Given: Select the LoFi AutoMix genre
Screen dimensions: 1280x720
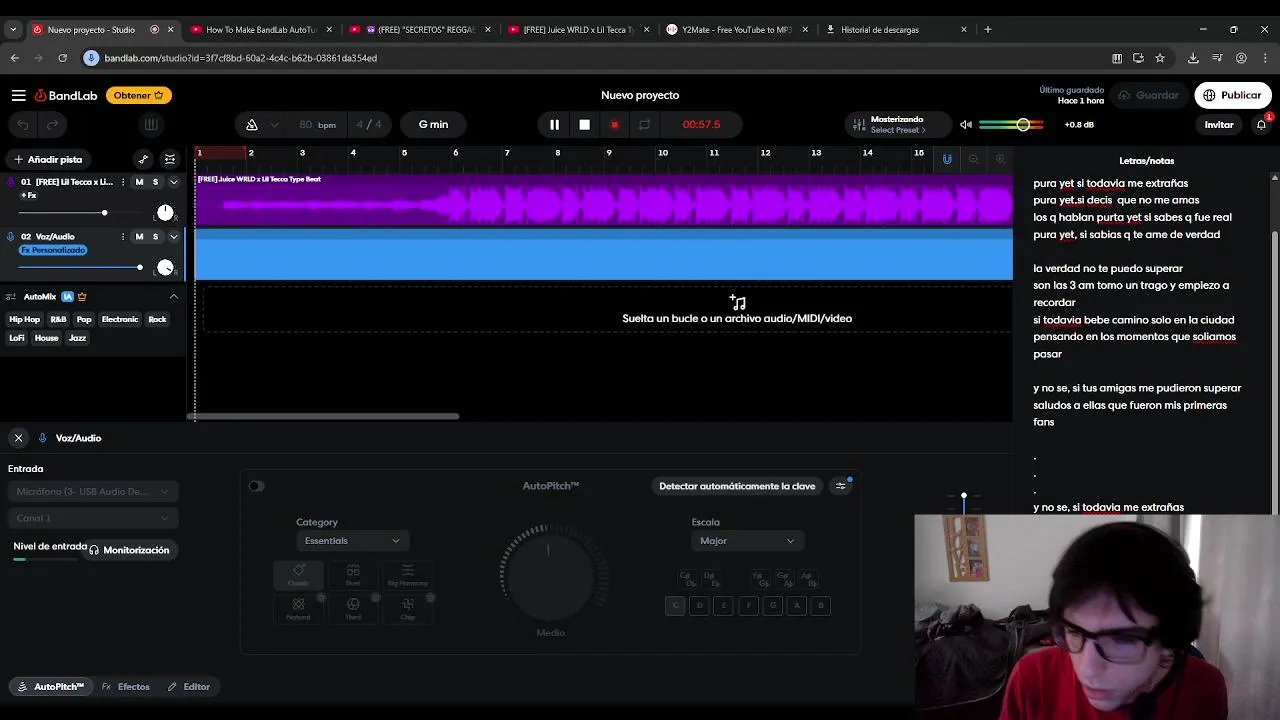Looking at the screenshot, I should [17, 338].
